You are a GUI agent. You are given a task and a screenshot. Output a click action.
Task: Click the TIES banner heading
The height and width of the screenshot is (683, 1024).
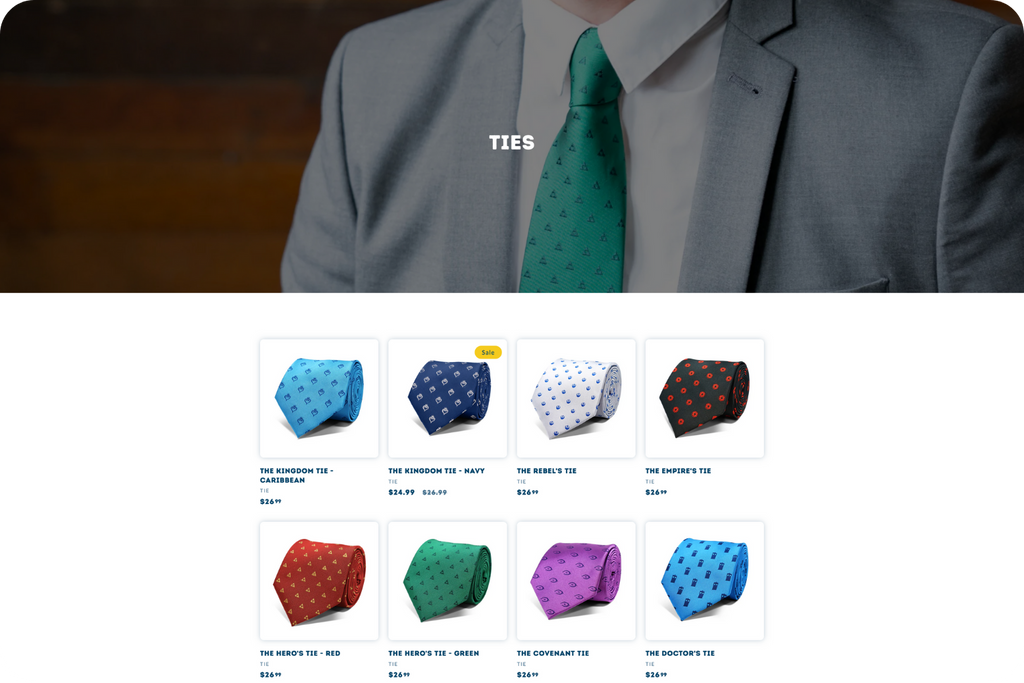[x=512, y=142]
